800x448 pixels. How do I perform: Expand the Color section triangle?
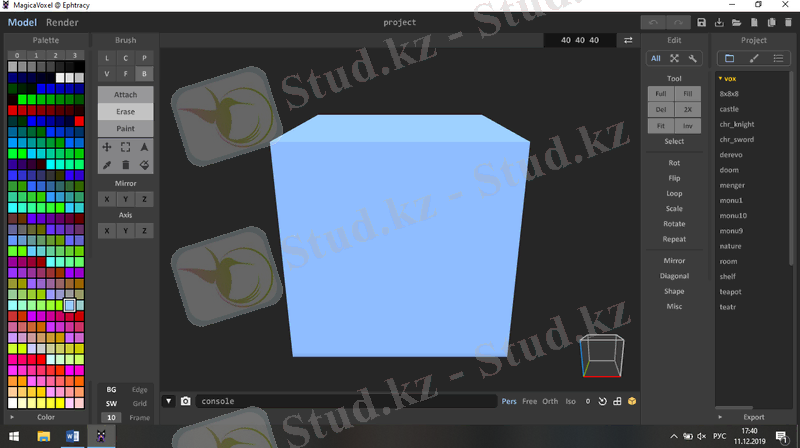pyautogui.click(x=12, y=417)
